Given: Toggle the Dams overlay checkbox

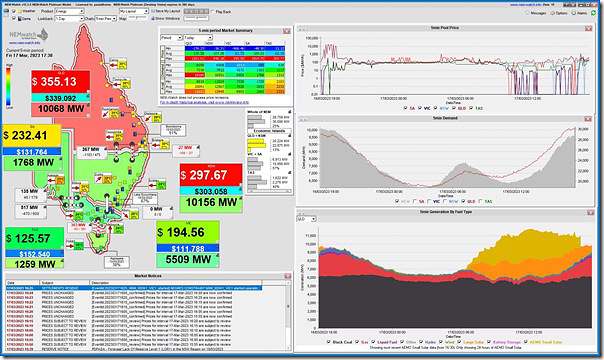Looking at the screenshot, I should pyautogui.click(x=14, y=18).
